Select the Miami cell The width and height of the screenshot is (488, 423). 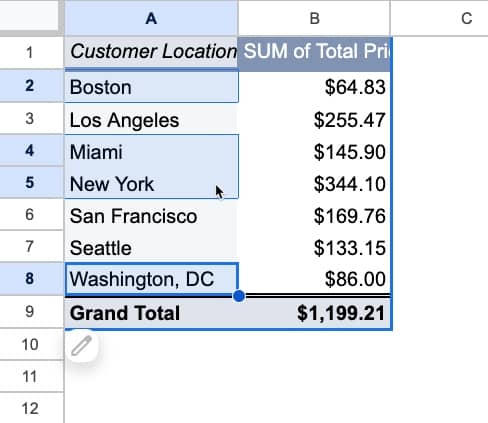click(x=151, y=152)
